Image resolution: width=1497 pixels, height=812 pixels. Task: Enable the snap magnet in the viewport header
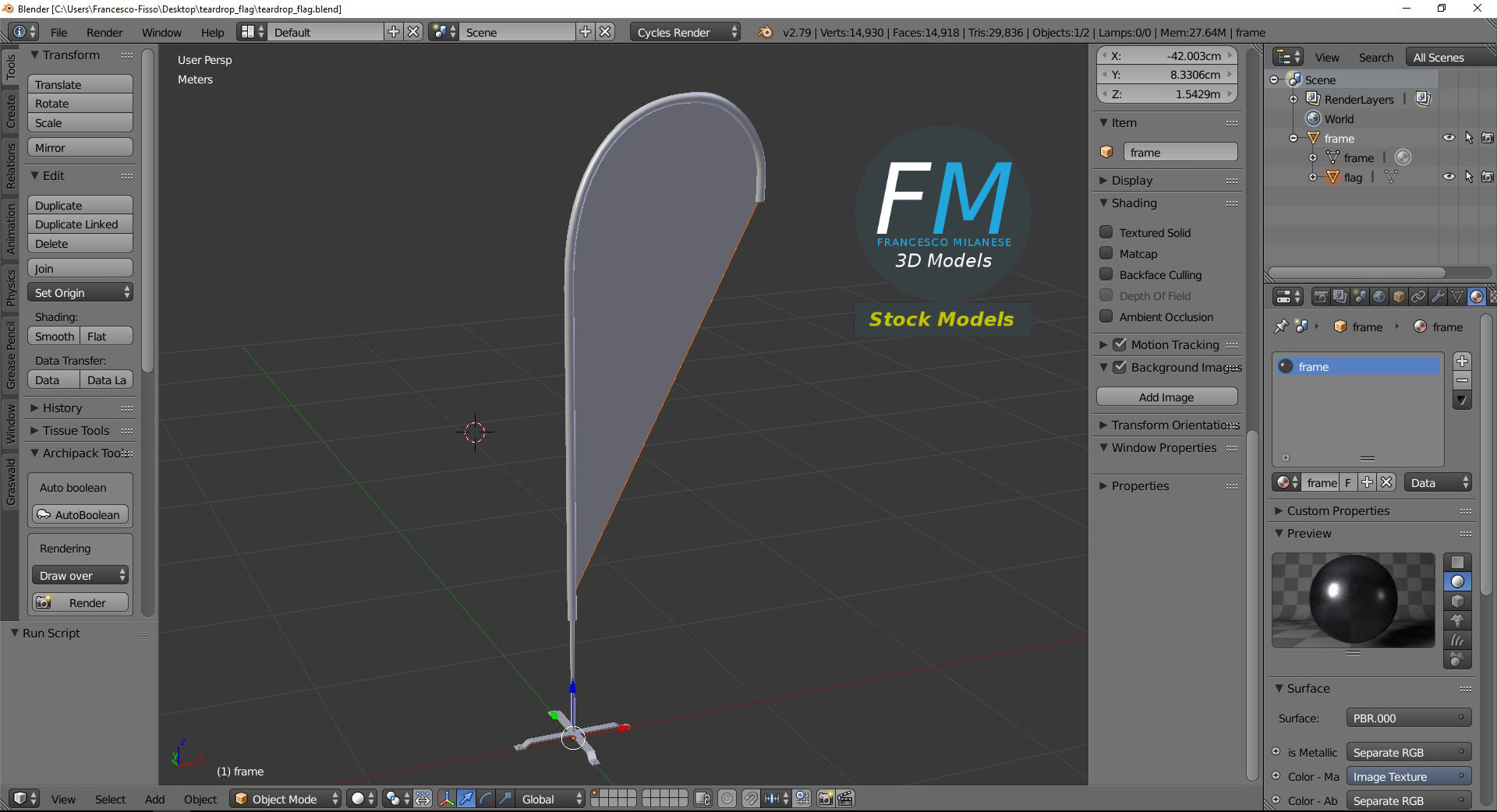coord(750,799)
